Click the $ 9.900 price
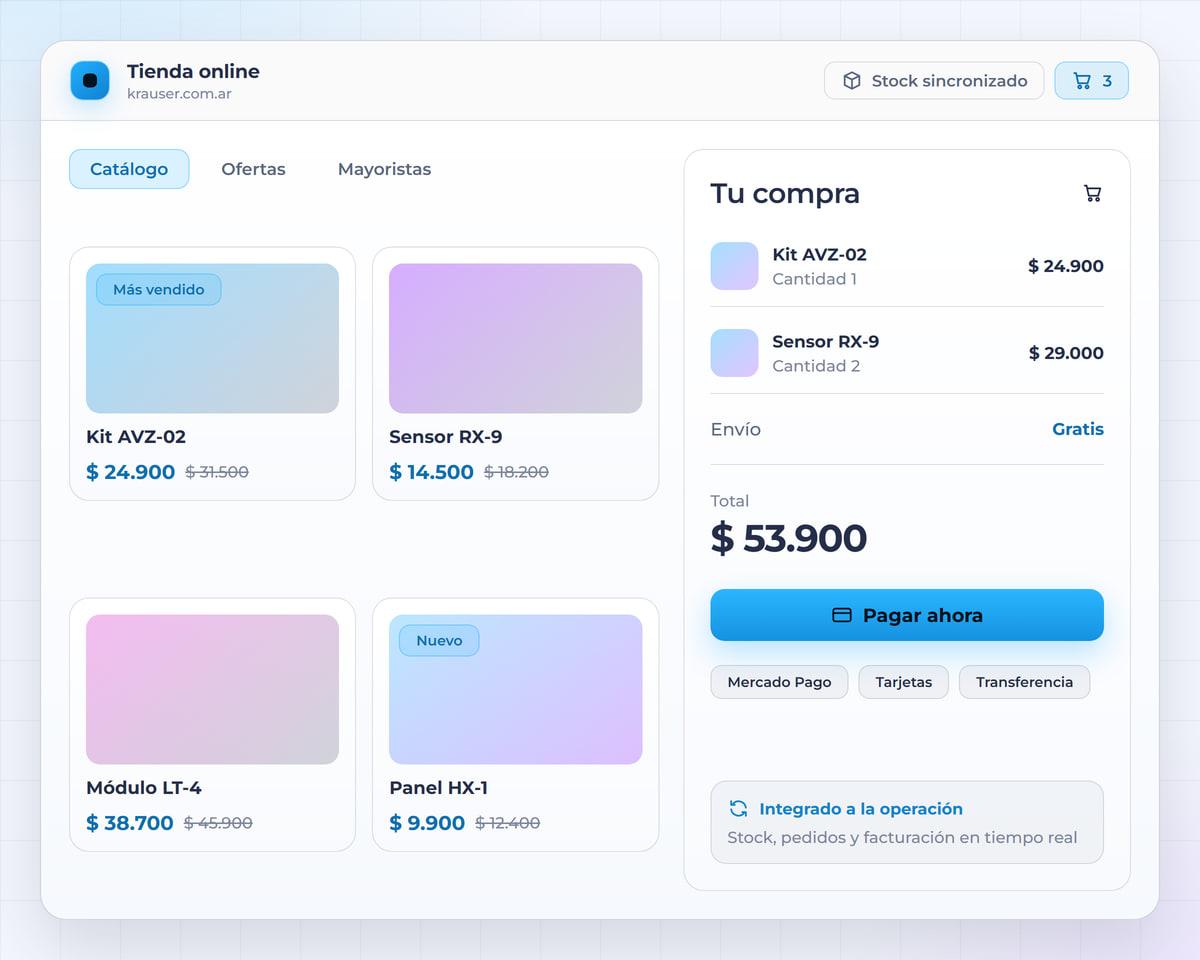1200x960 pixels. tap(427, 823)
